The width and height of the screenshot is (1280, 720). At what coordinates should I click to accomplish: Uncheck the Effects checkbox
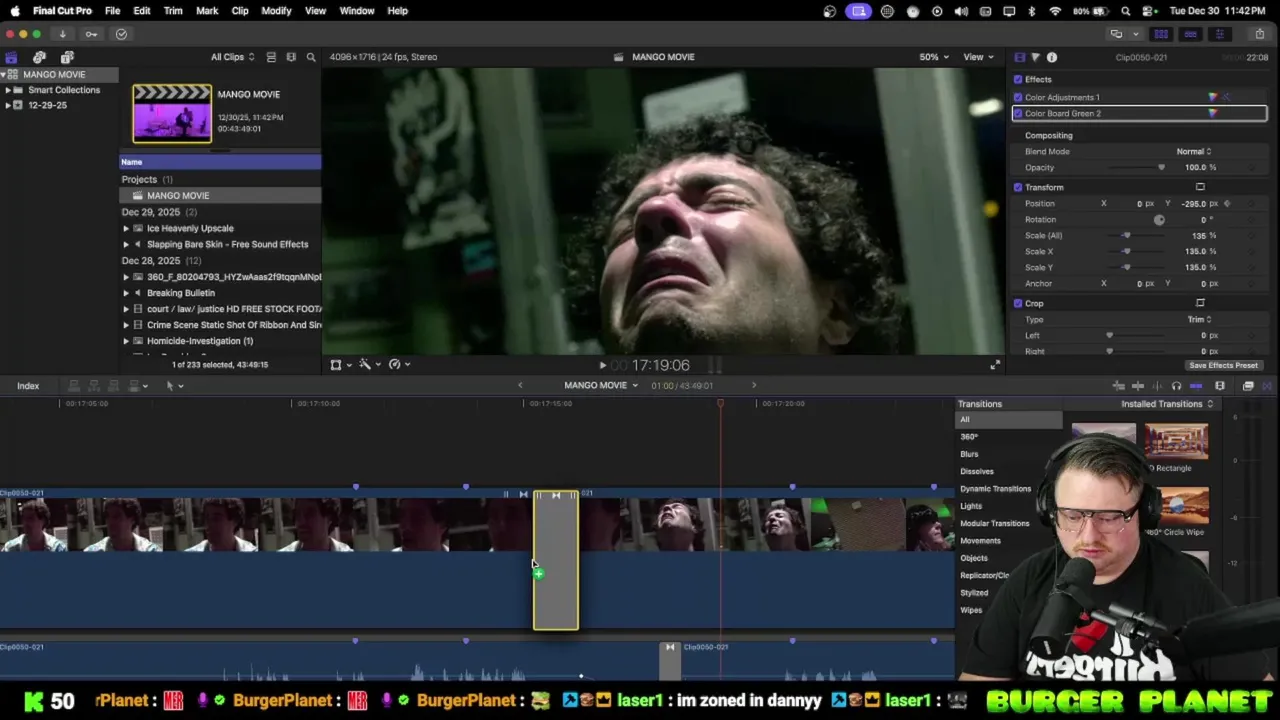pos(1018,79)
